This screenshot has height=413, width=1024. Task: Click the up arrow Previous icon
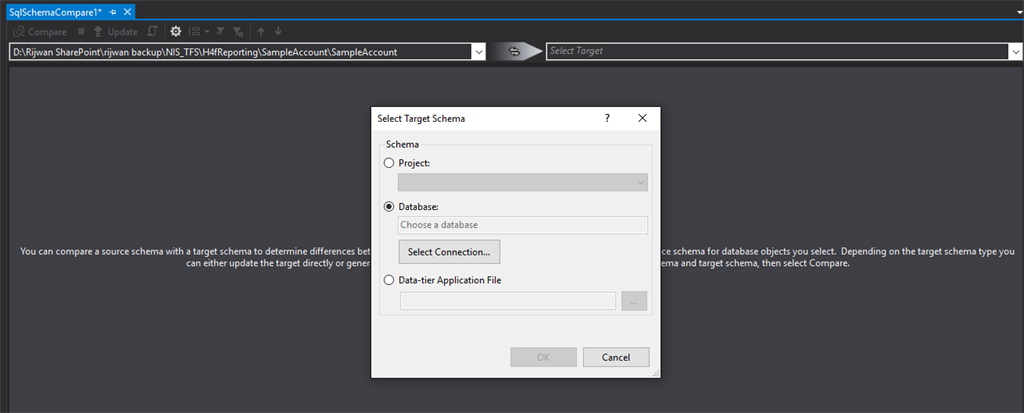pos(261,31)
